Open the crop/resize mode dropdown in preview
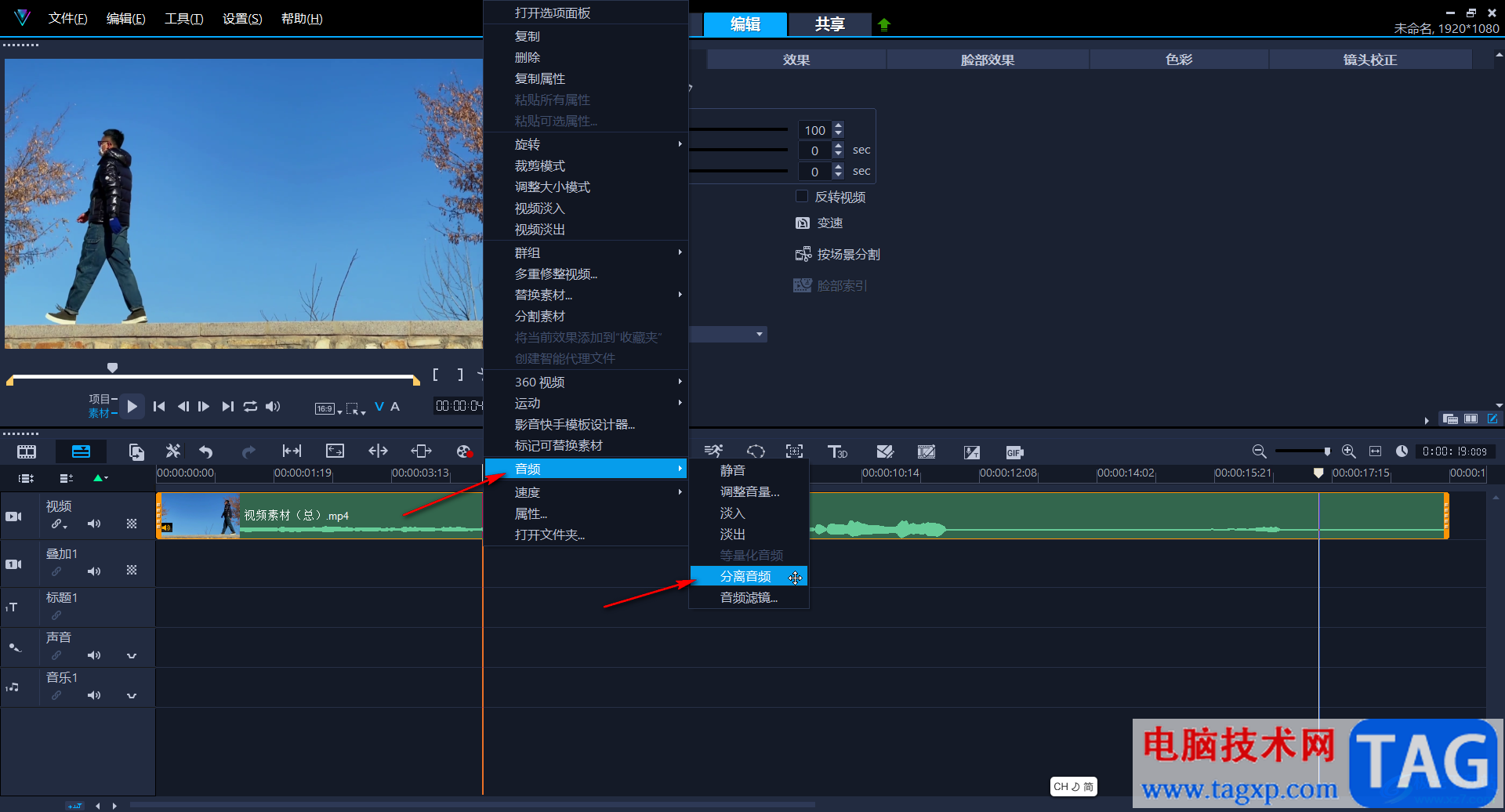The image size is (1505, 812). coord(356,408)
